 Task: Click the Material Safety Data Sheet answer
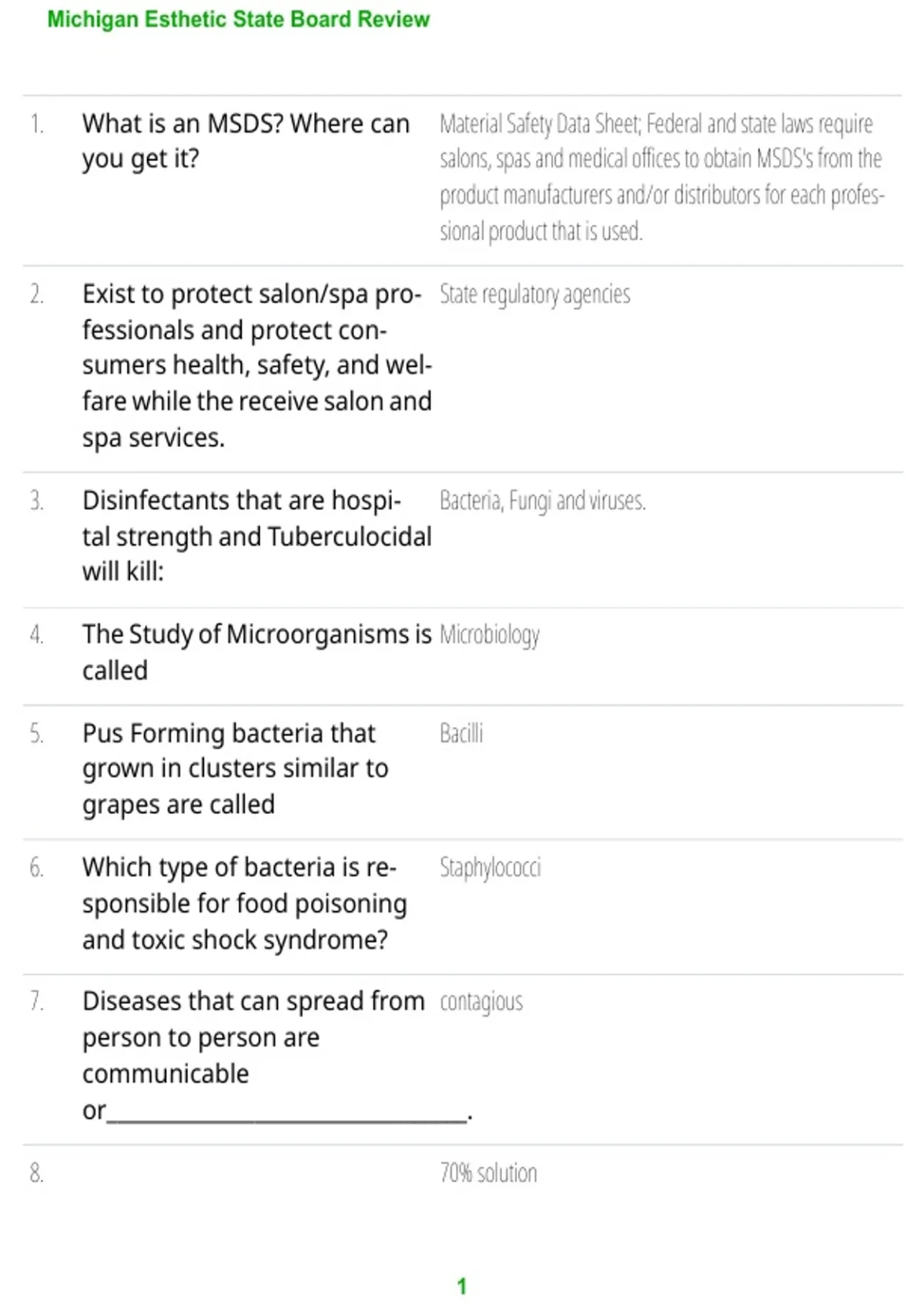662,177
